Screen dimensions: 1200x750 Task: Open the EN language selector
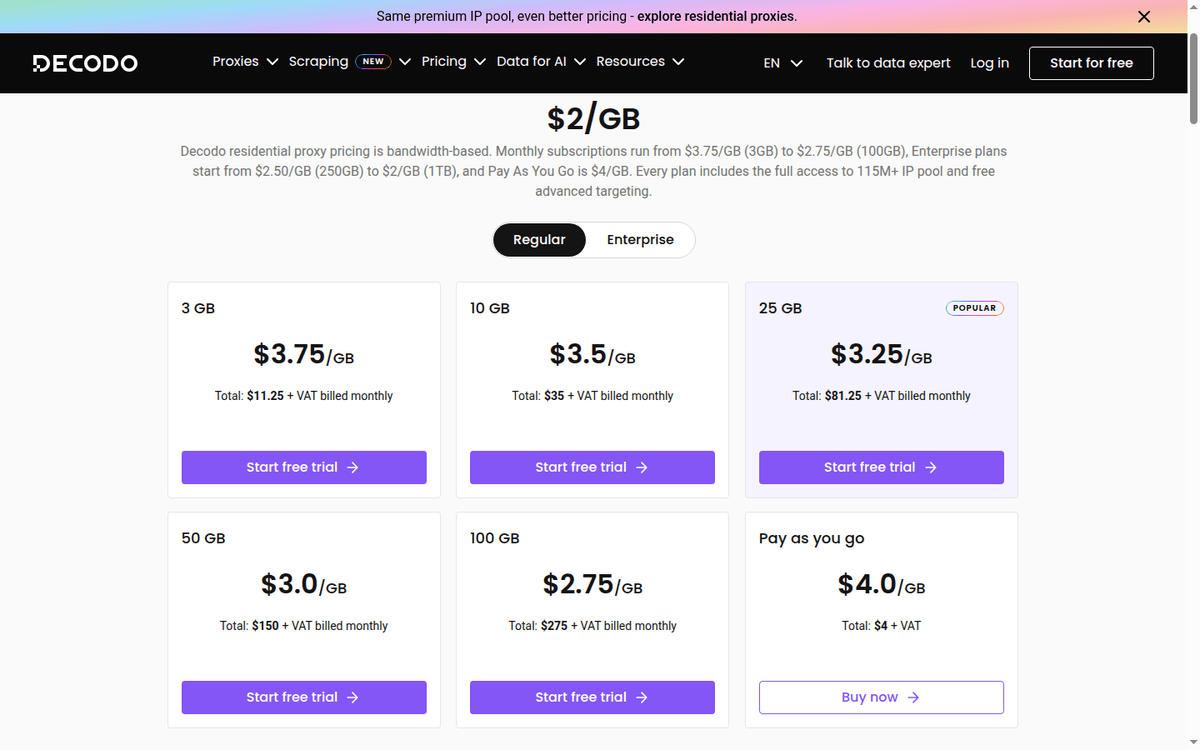tap(772, 63)
